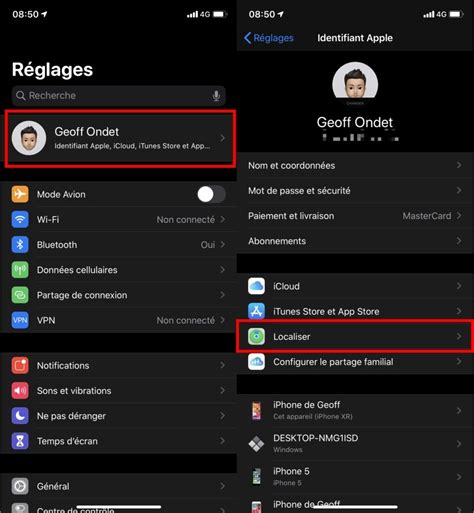Open Données cellulaires settings
This screenshot has width=474, height=513.
coord(118,270)
